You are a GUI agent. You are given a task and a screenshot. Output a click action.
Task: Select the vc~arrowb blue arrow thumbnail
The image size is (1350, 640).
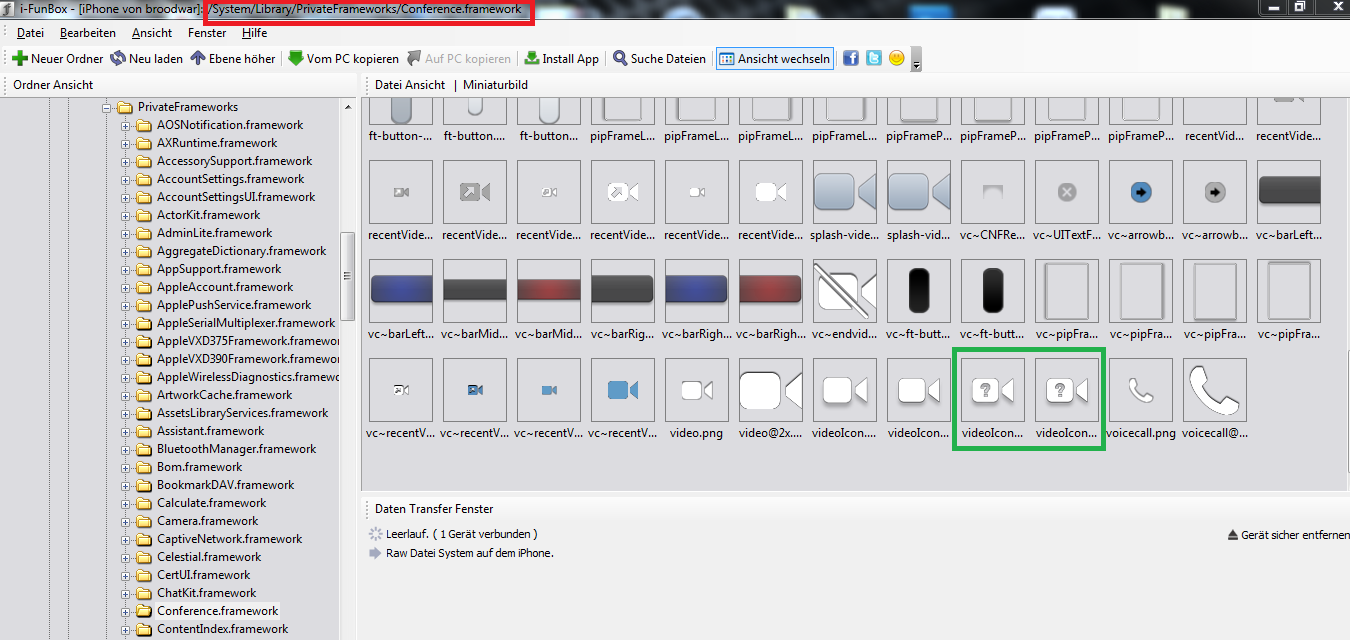[1141, 193]
